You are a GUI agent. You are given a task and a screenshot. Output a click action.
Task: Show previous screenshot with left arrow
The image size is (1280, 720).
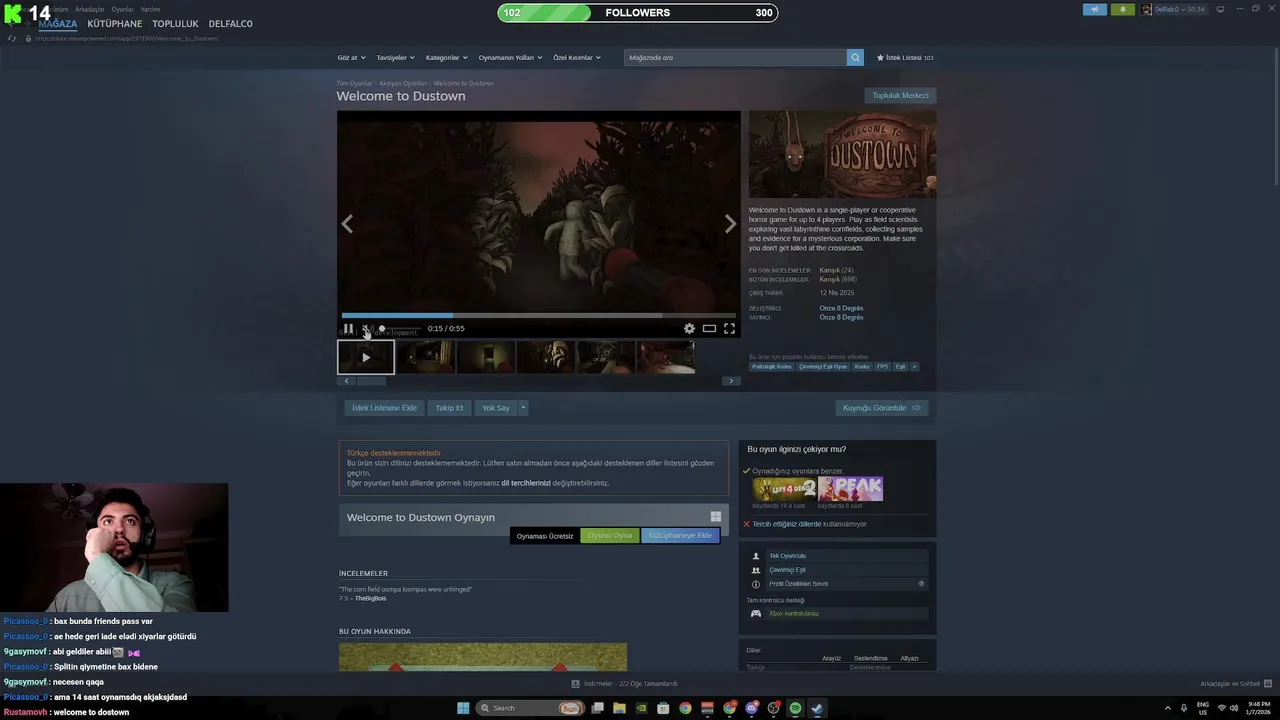point(347,224)
